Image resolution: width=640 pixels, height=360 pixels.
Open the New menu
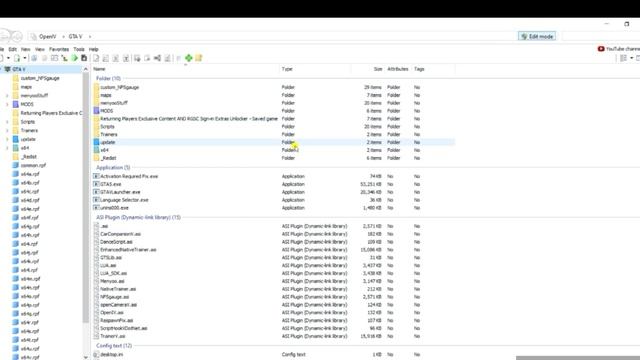25,49
